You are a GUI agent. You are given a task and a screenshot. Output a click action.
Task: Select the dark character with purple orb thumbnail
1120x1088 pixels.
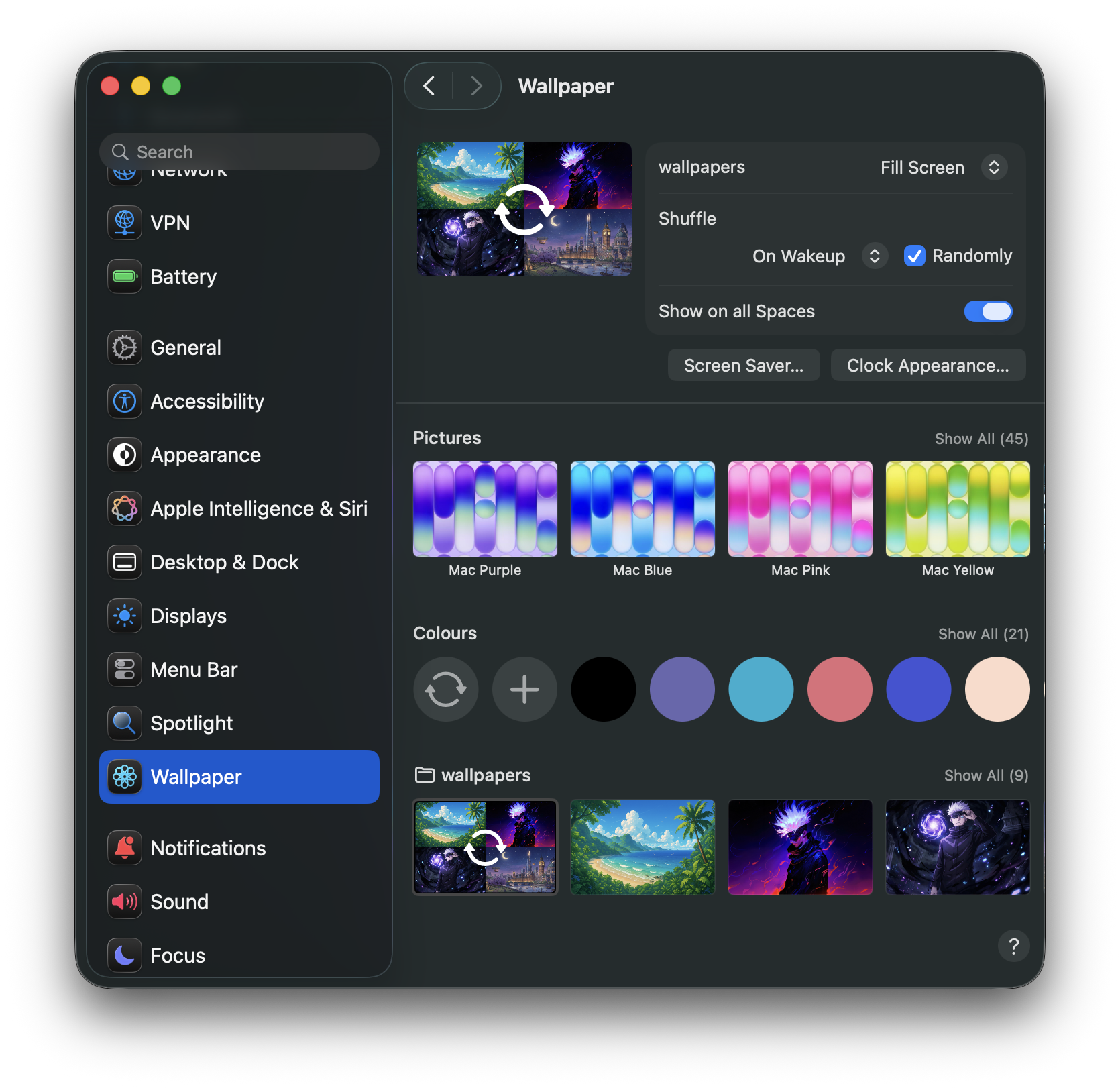(x=958, y=847)
